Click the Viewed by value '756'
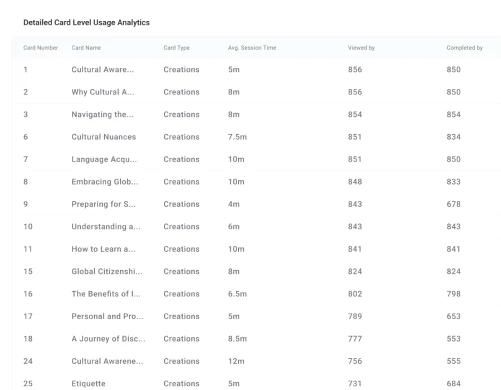This screenshot has height=390, width=501. pos(355,361)
